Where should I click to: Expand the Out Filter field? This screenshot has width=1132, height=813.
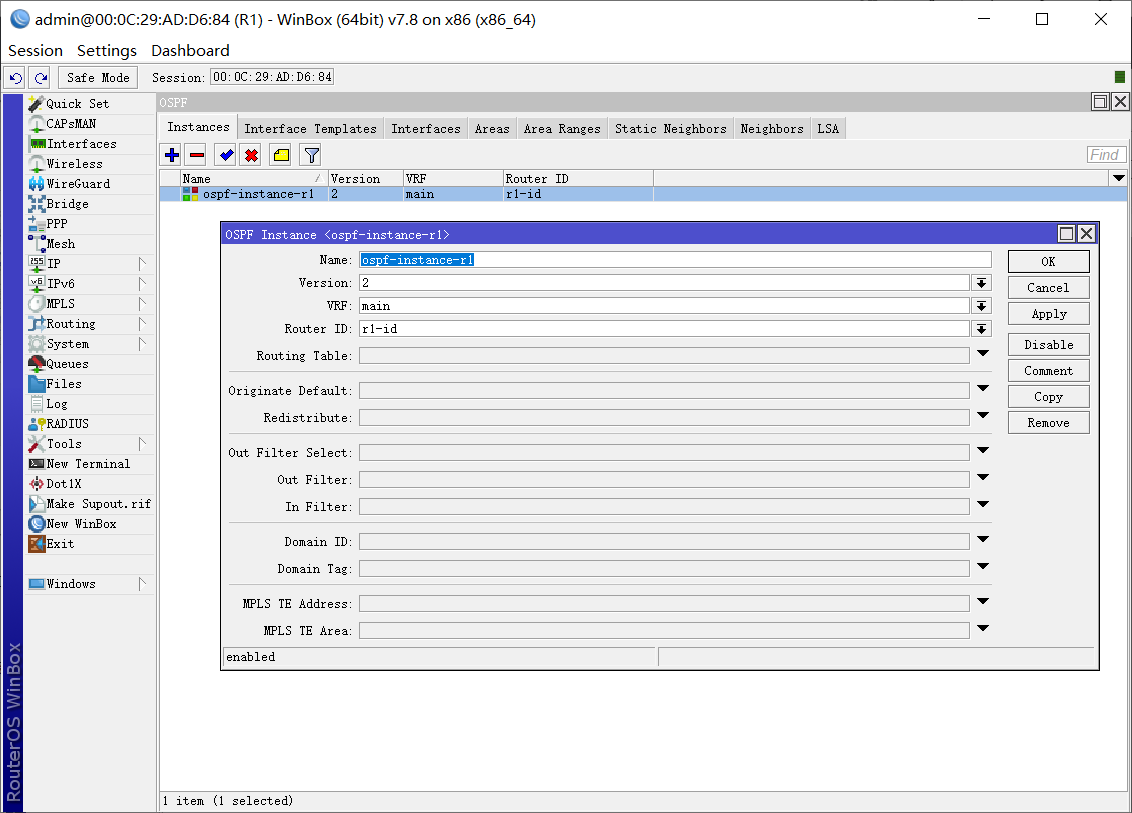click(983, 477)
